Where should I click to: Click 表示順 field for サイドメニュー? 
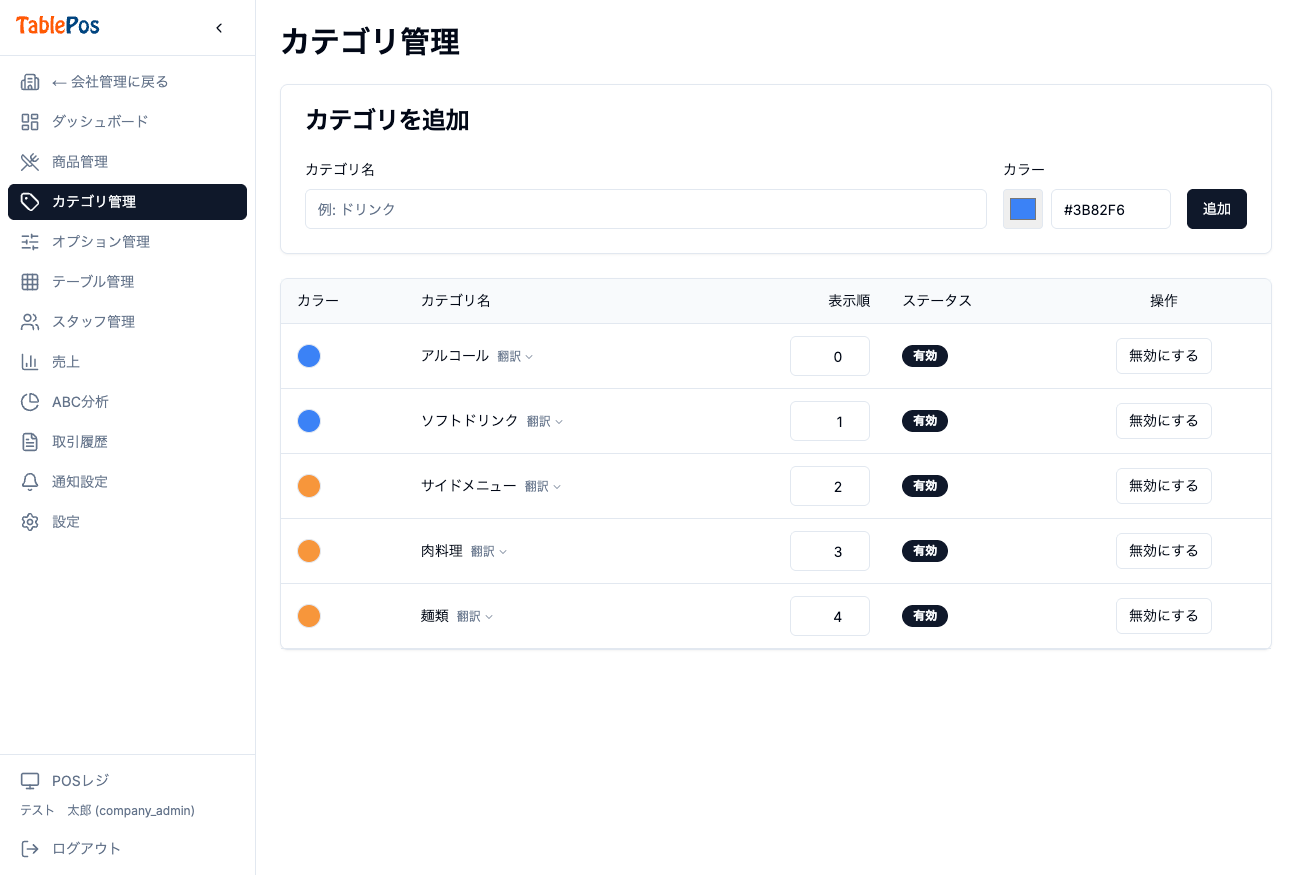(830, 486)
